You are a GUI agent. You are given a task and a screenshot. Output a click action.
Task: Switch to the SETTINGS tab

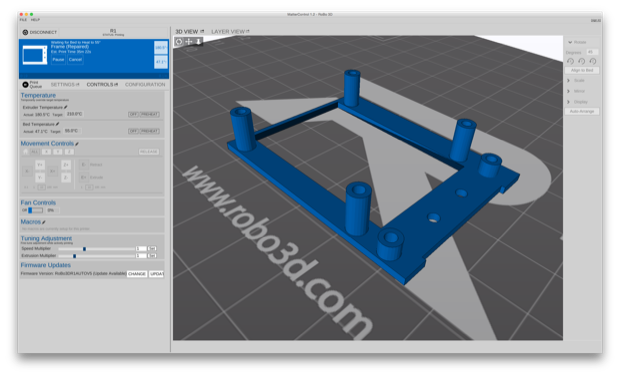(65, 85)
